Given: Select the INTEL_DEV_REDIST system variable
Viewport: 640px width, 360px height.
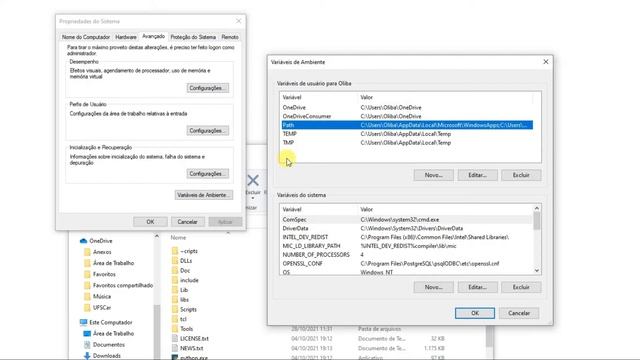Looking at the screenshot, I should [x=407, y=237].
